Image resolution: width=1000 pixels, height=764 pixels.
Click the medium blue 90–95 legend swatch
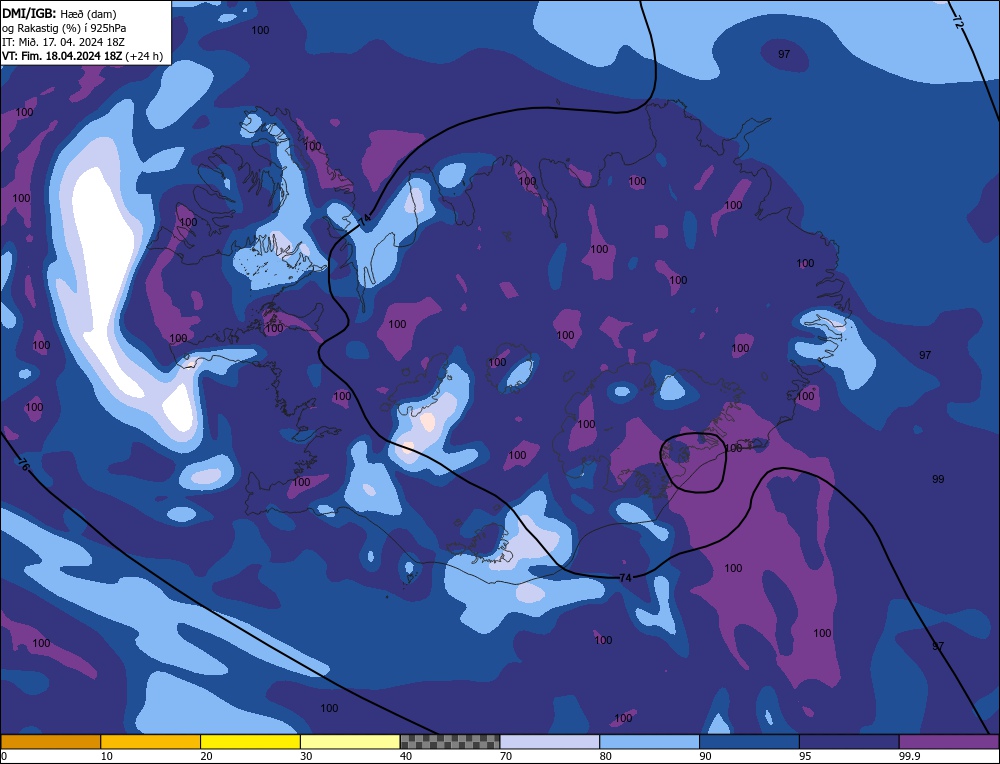click(749, 742)
